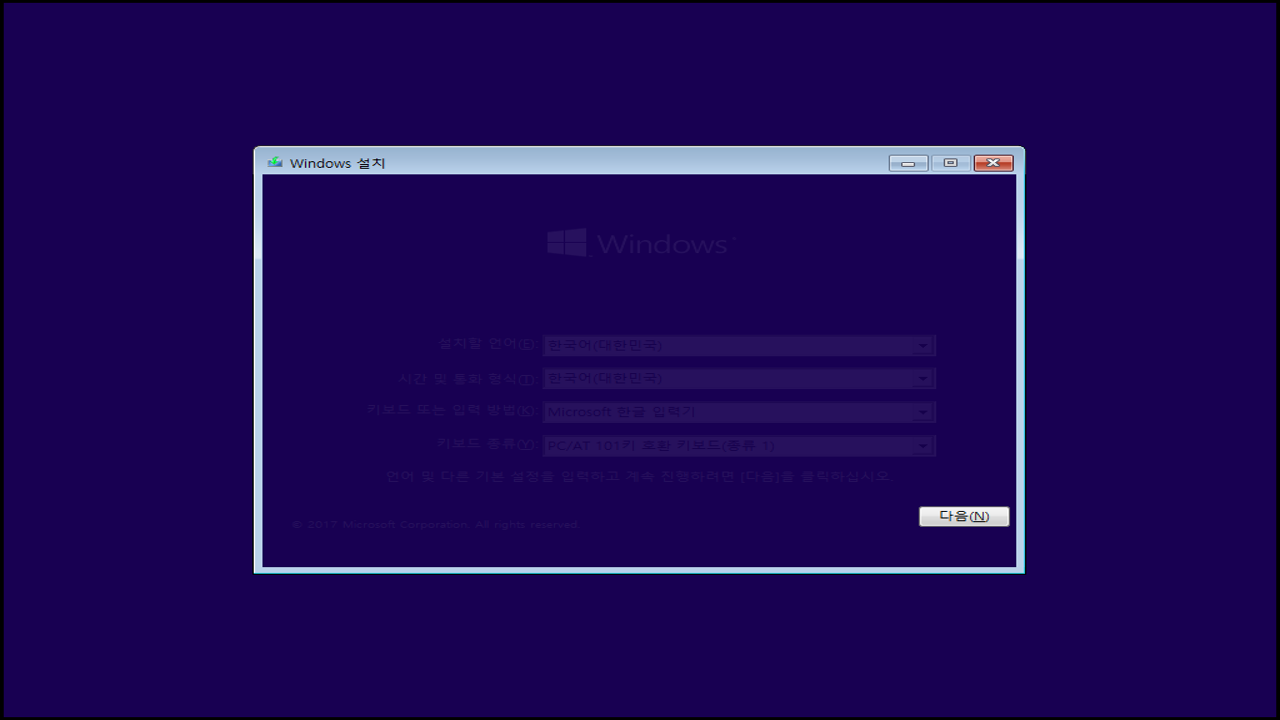Open the PC/AT 101키 호환 키보드 type dropdown
Screen dimensions: 1280x720
(x=739, y=445)
